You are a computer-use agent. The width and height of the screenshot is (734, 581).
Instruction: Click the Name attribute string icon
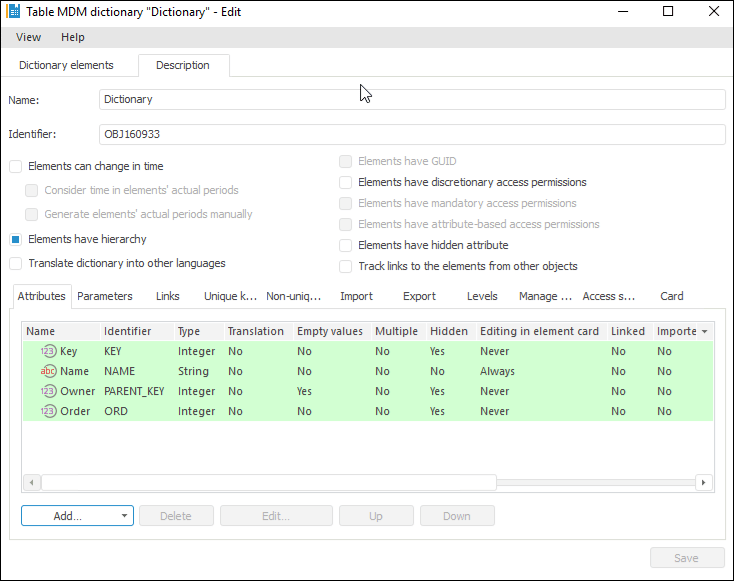pos(48,371)
